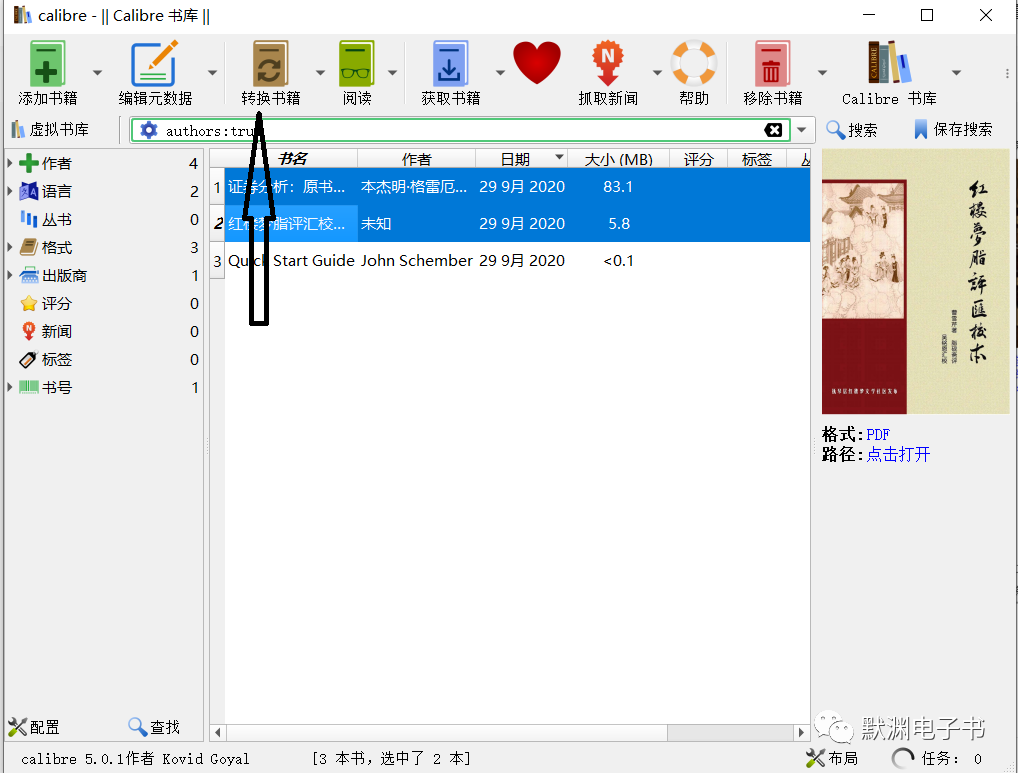Click the Fetch news (抓取新闻) icon
This screenshot has height=773, width=1018.
(x=607, y=64)
